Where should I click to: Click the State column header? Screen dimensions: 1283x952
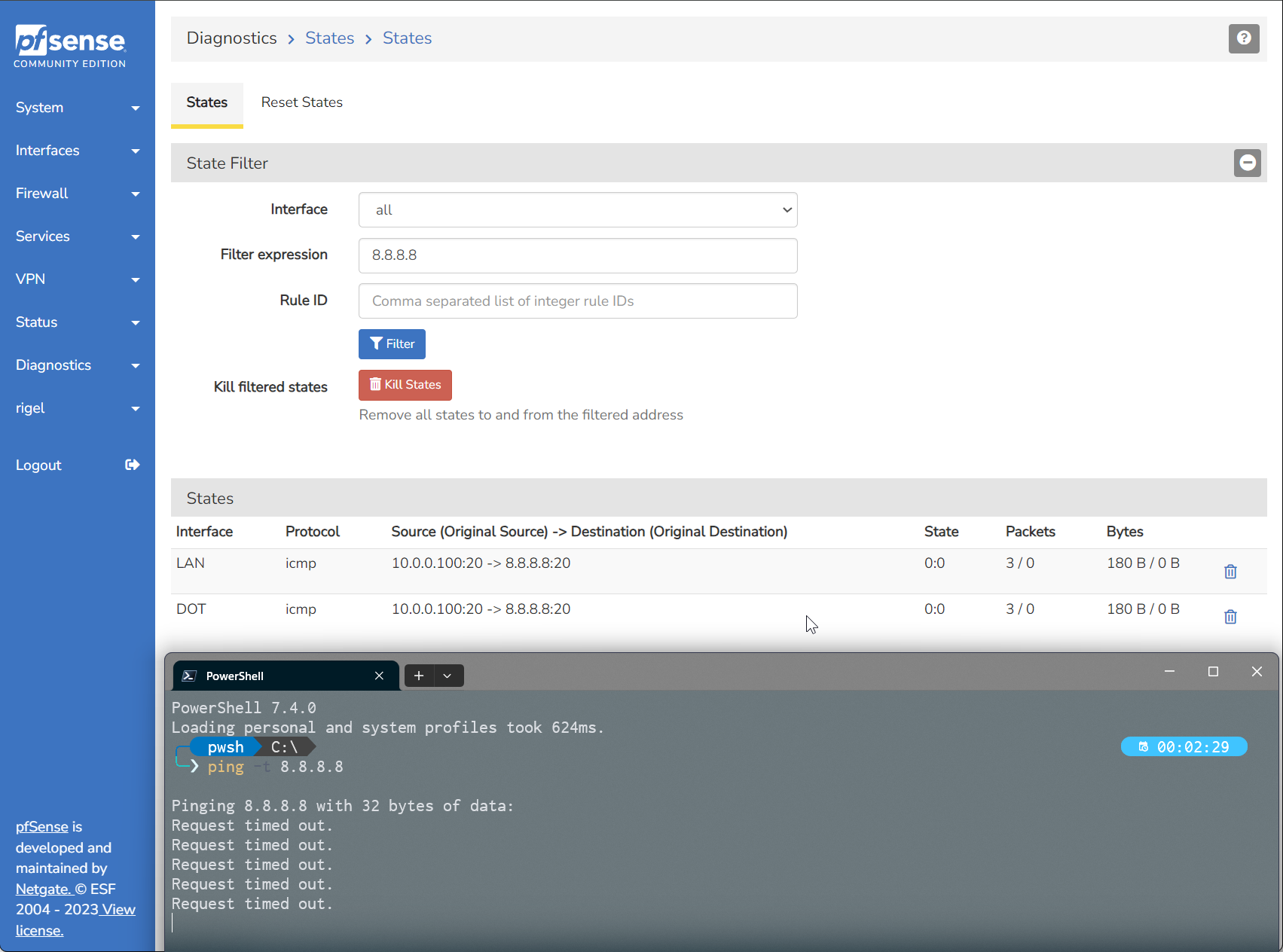942,532
